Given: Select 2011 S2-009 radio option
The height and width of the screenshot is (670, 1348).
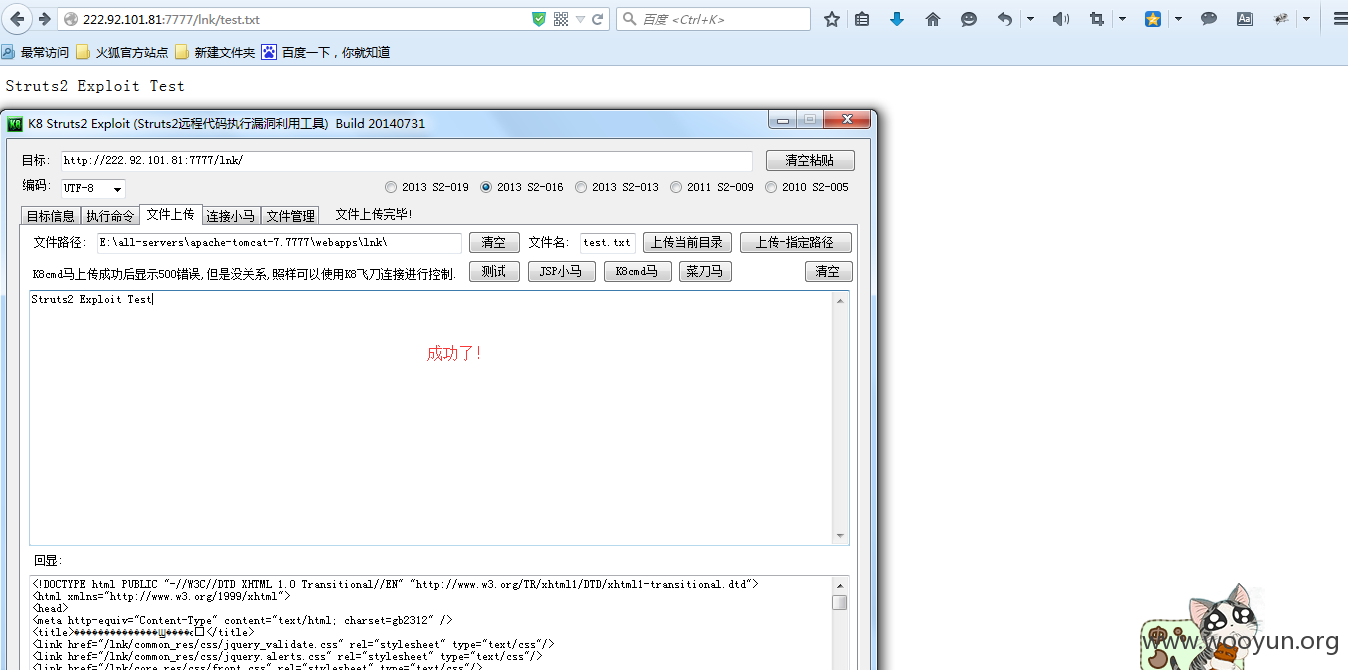Looking at the screenshot, I should tap(677, 187).
